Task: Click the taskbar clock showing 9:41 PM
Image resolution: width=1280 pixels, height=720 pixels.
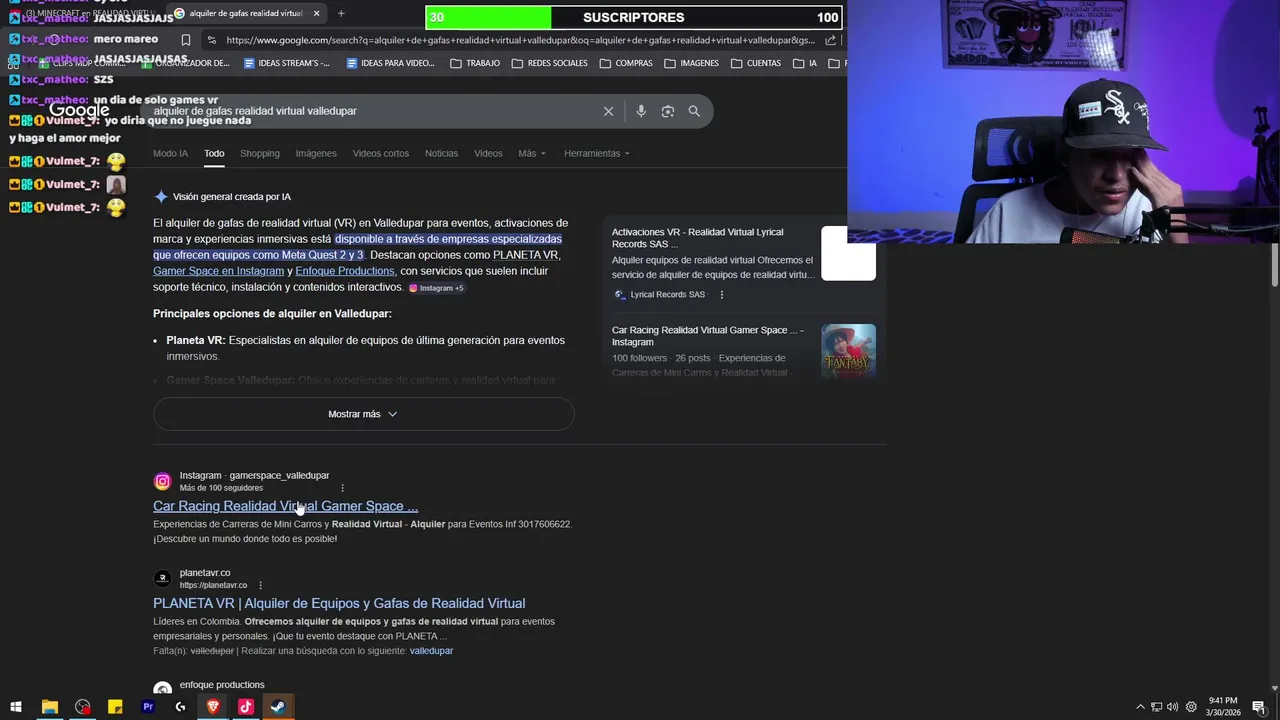Action: click(x=1222, y=707)
